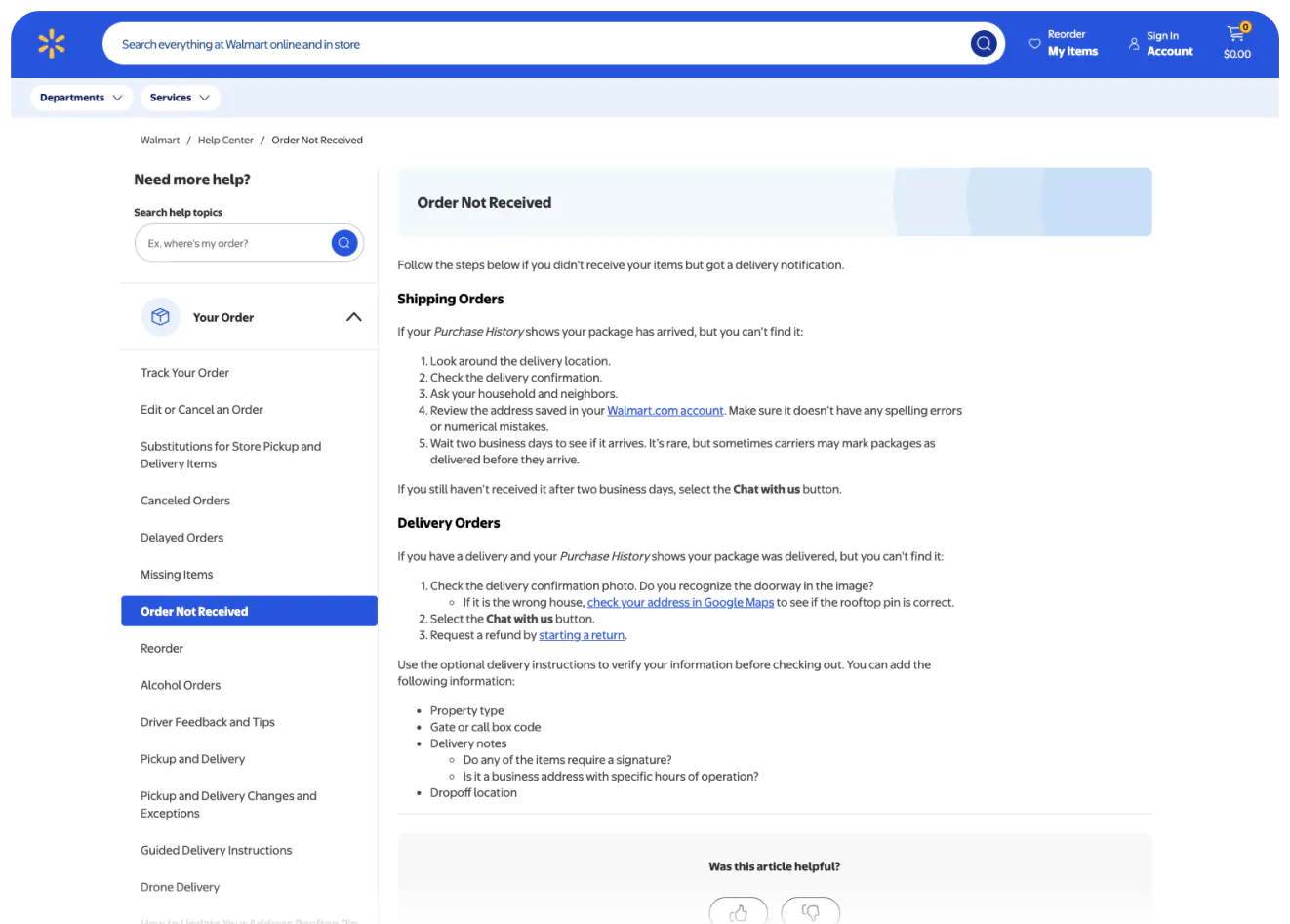Image resolution: width=1290 pixels, height=924 pixels.
Task: Click the Your Order box icon
Action: [161, 317]
